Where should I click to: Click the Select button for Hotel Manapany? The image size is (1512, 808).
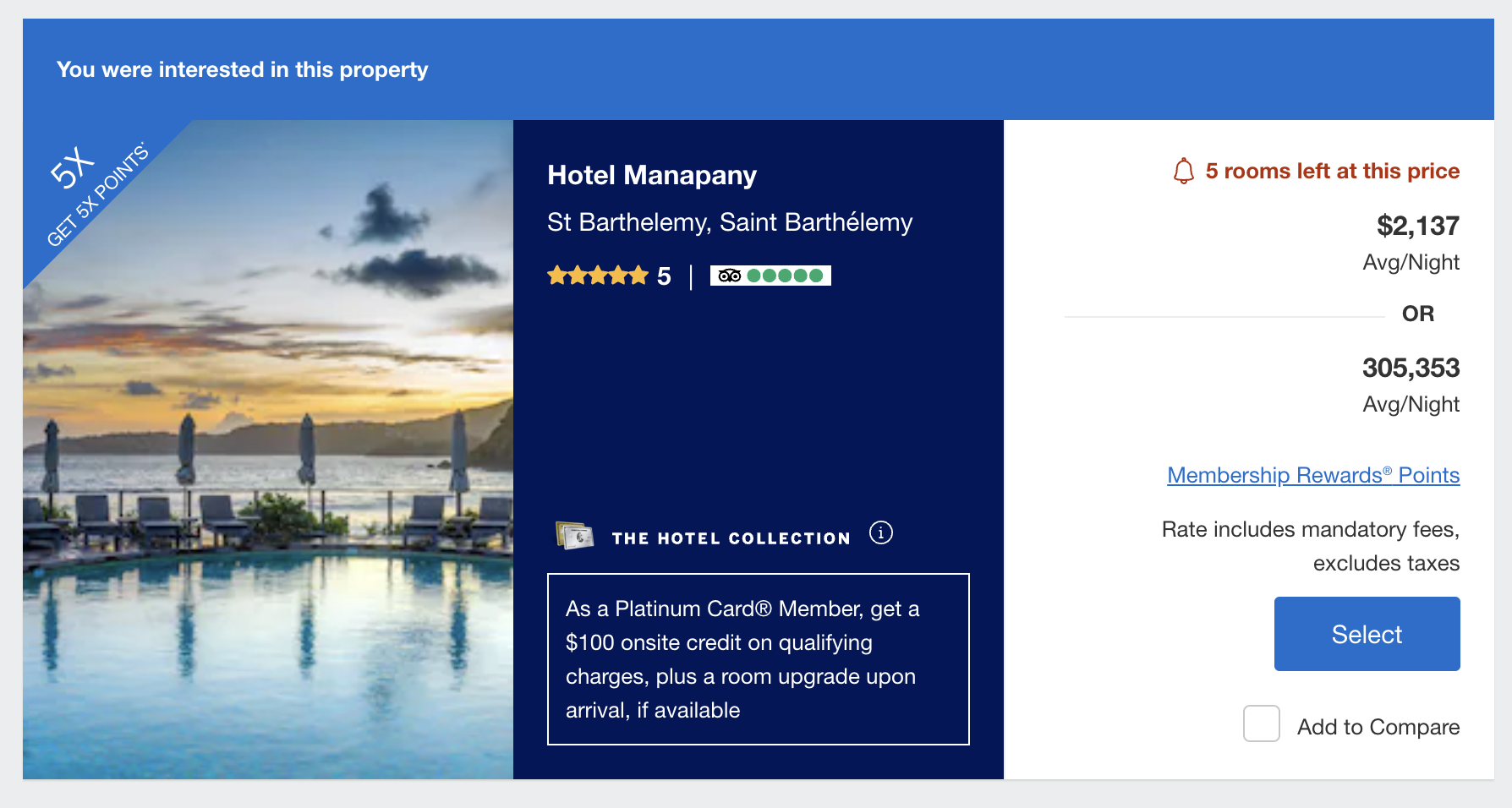click(1367, 634)
